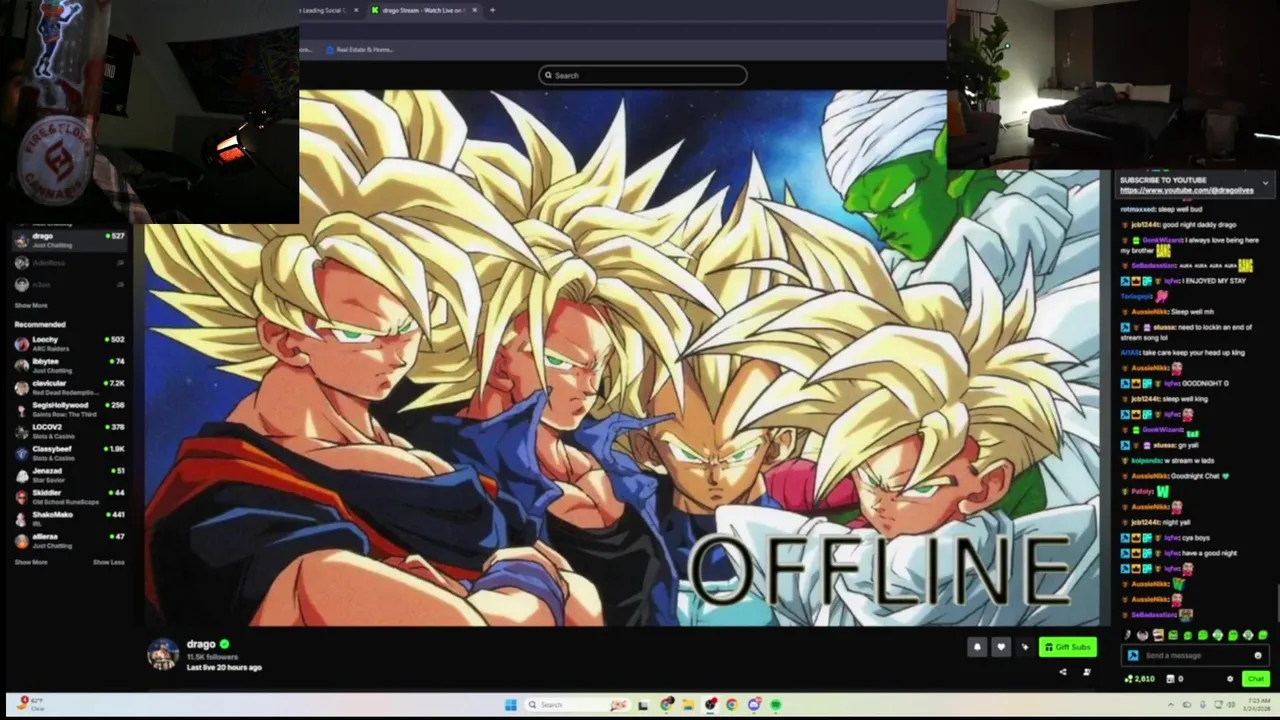Open the emoji picker in chat box

(1258, 656)
